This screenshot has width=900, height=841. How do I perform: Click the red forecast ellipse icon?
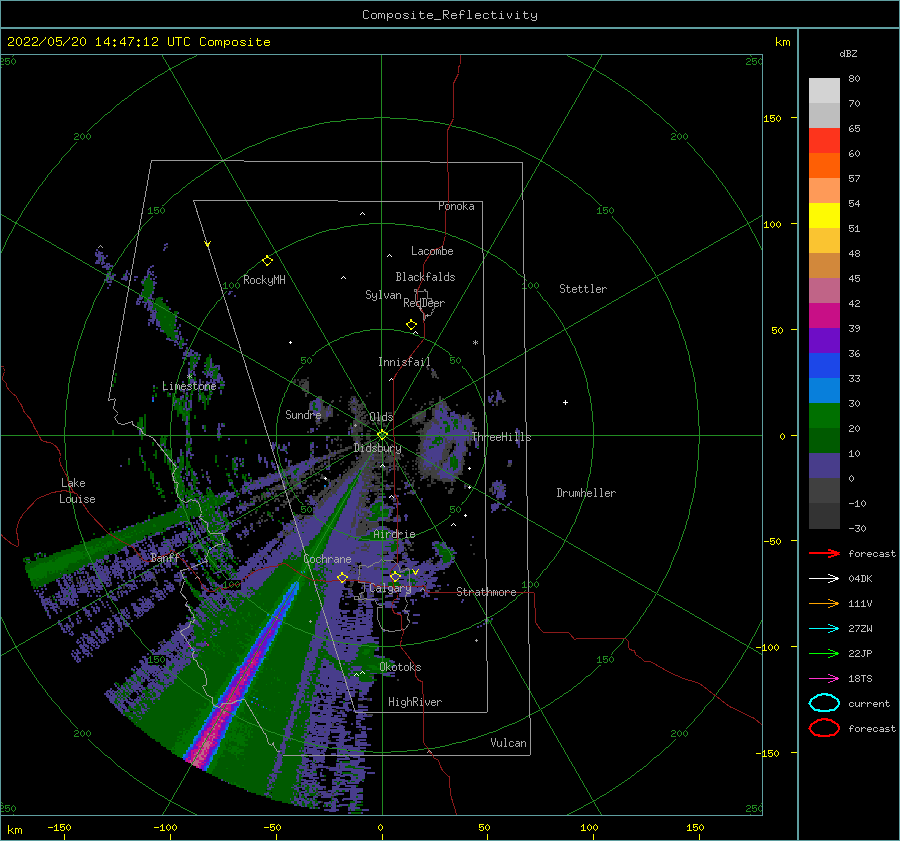click(824, 728)
